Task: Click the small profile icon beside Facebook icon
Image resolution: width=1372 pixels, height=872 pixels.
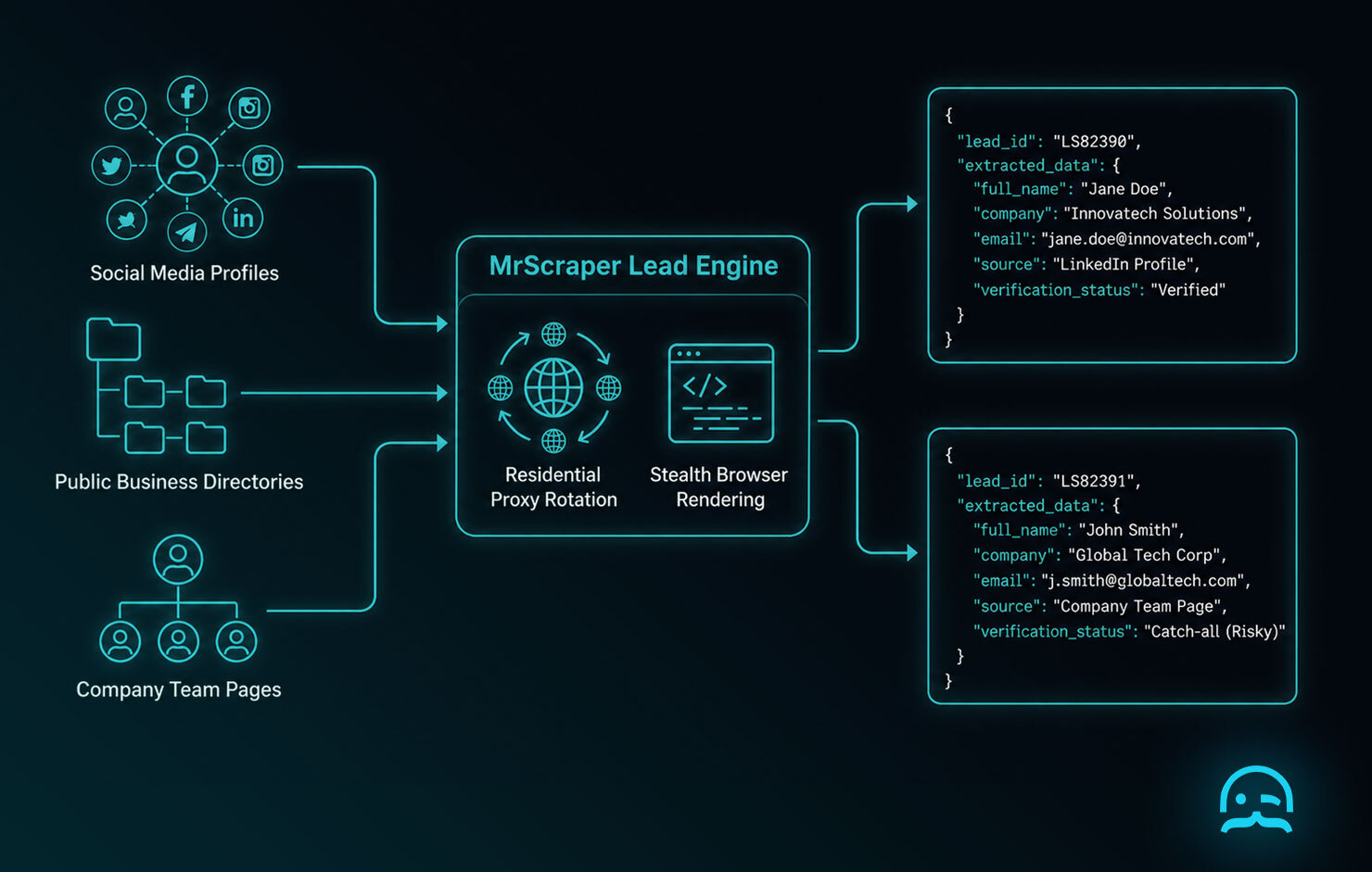Action: click(126, 108)
